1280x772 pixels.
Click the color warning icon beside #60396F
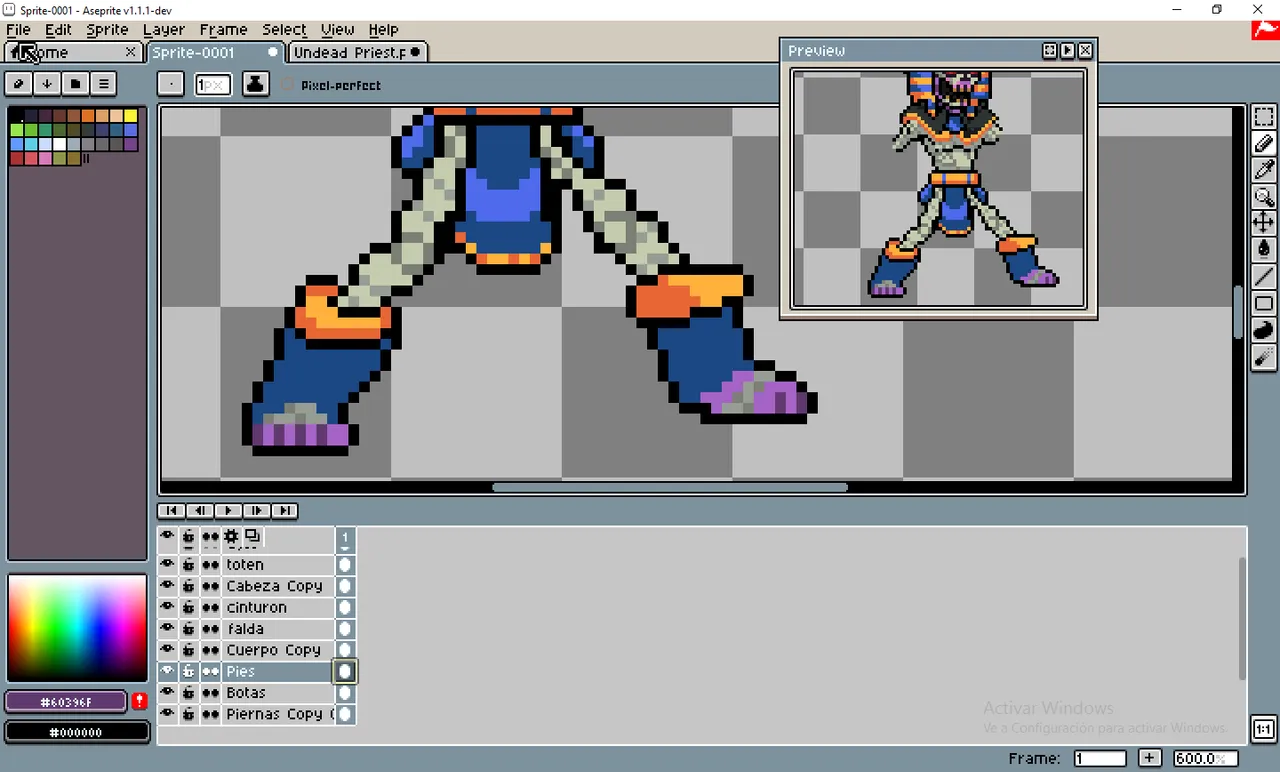coord(140,701)
